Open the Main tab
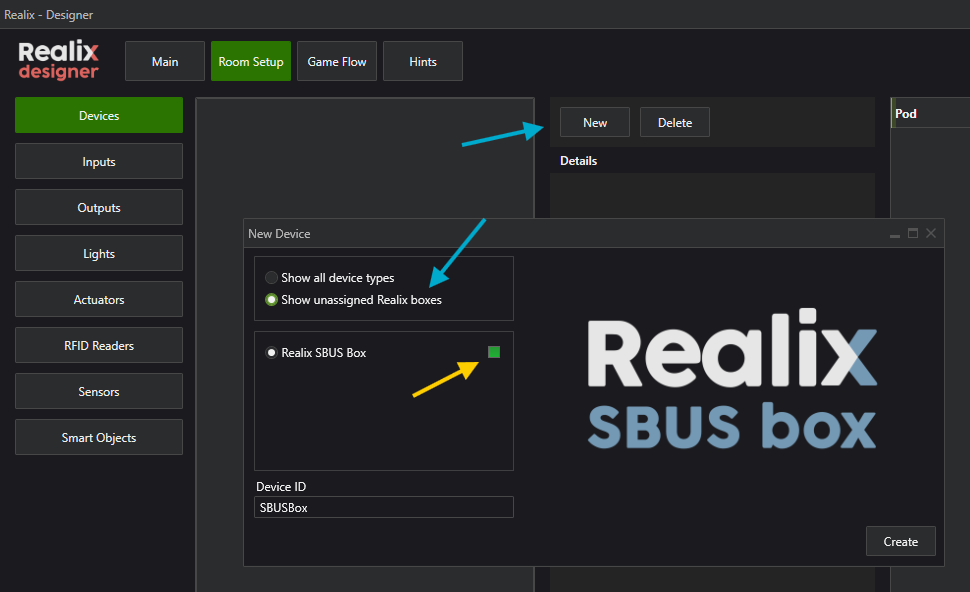 tap(165, 61)
